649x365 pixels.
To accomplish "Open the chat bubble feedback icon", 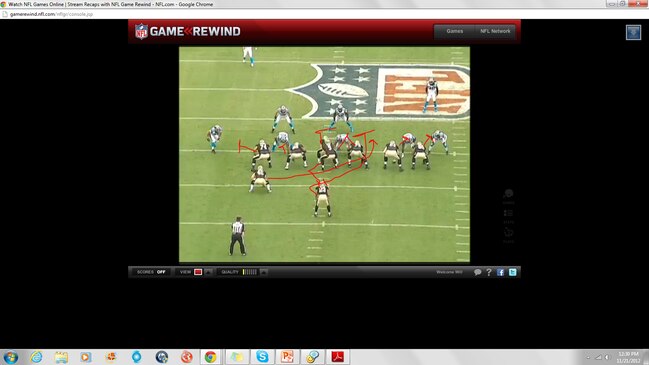I will tap(477, 272).
